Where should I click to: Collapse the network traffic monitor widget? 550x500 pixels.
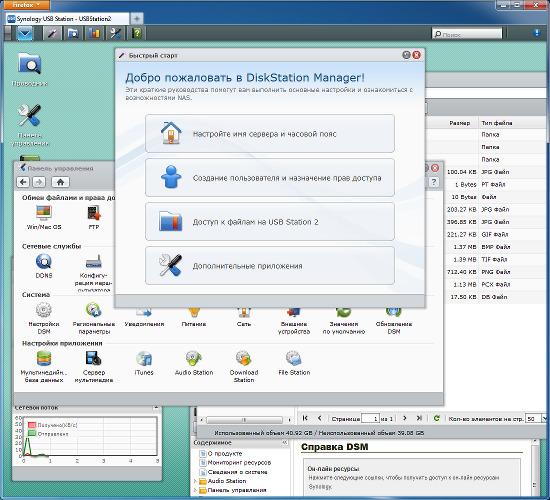tap(156, 408)
